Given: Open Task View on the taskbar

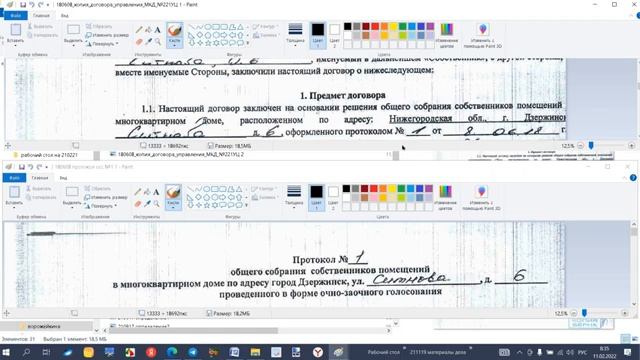Looking at the screenshot, I should pos(46,352).
